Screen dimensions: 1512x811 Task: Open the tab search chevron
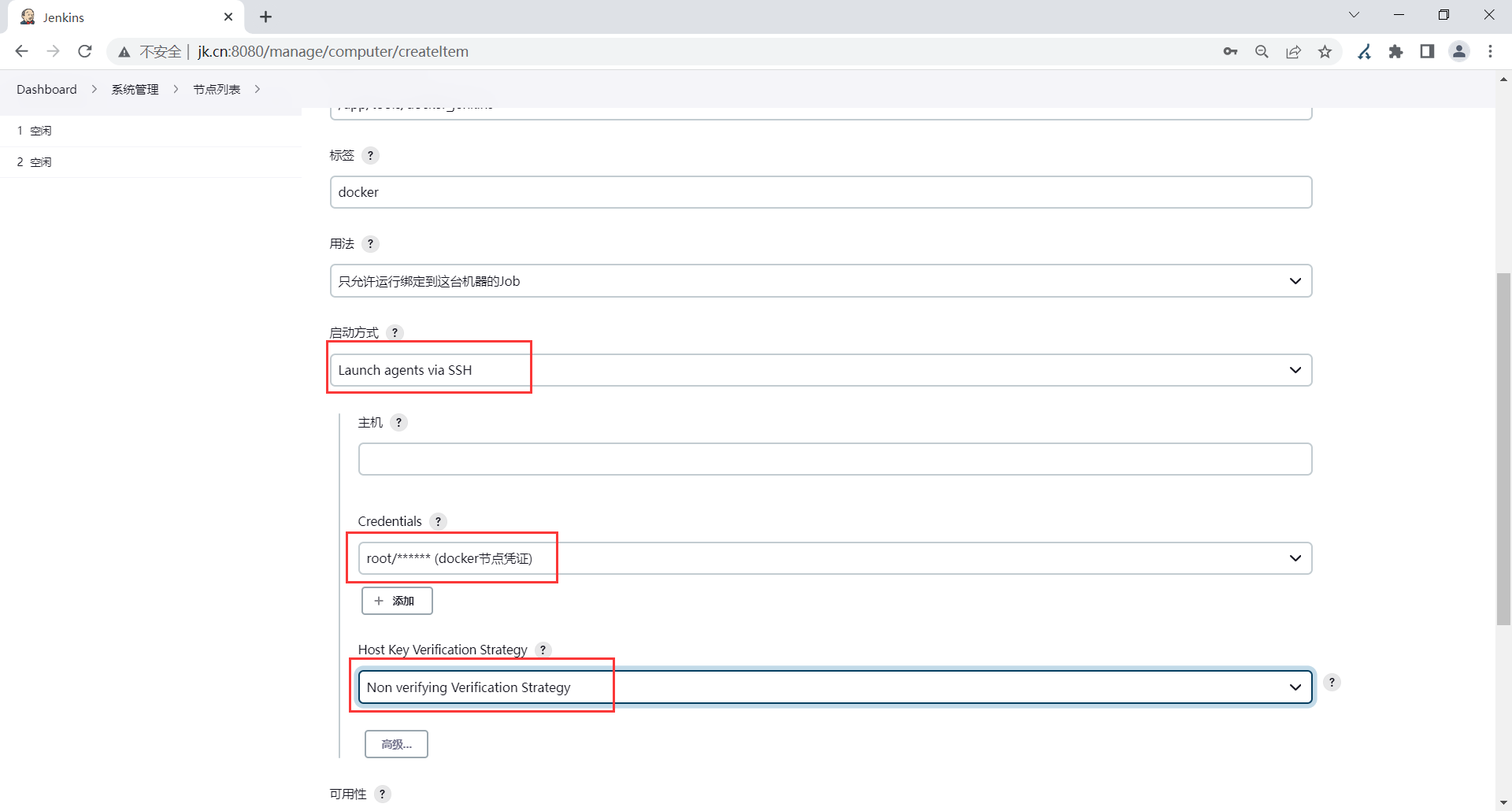coord(1354,15)
